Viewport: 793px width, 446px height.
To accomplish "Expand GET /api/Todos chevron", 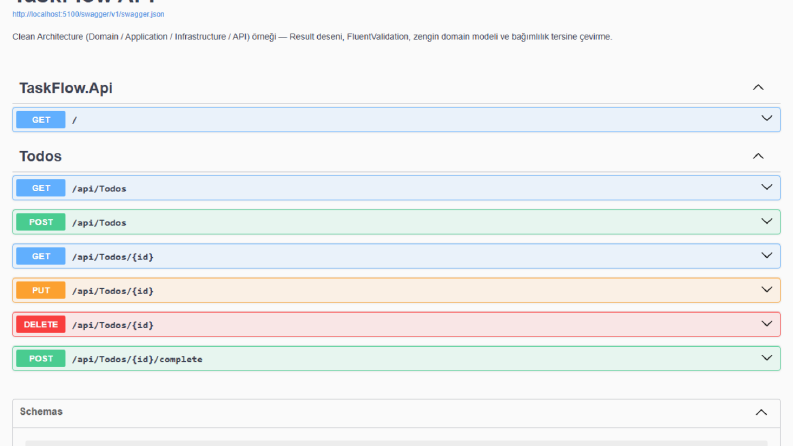I will (x=767, y=187).
